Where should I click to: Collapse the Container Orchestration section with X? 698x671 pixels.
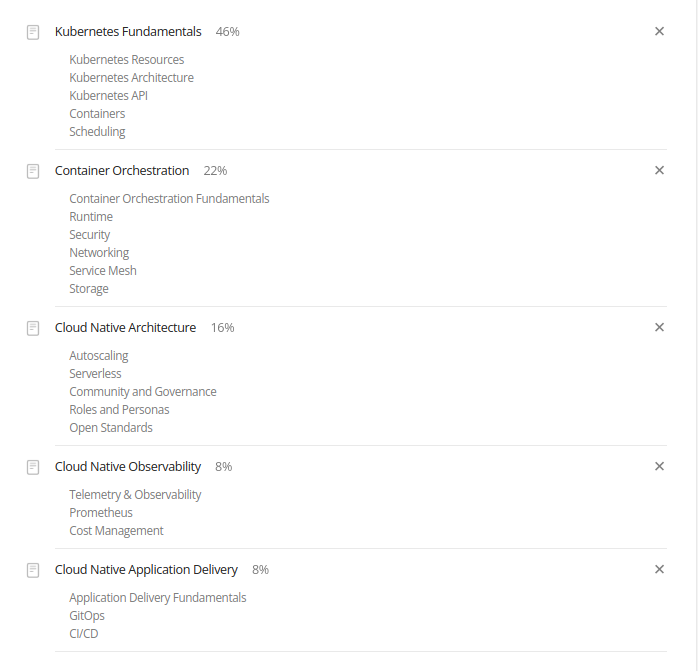click(x=659, y=170)
